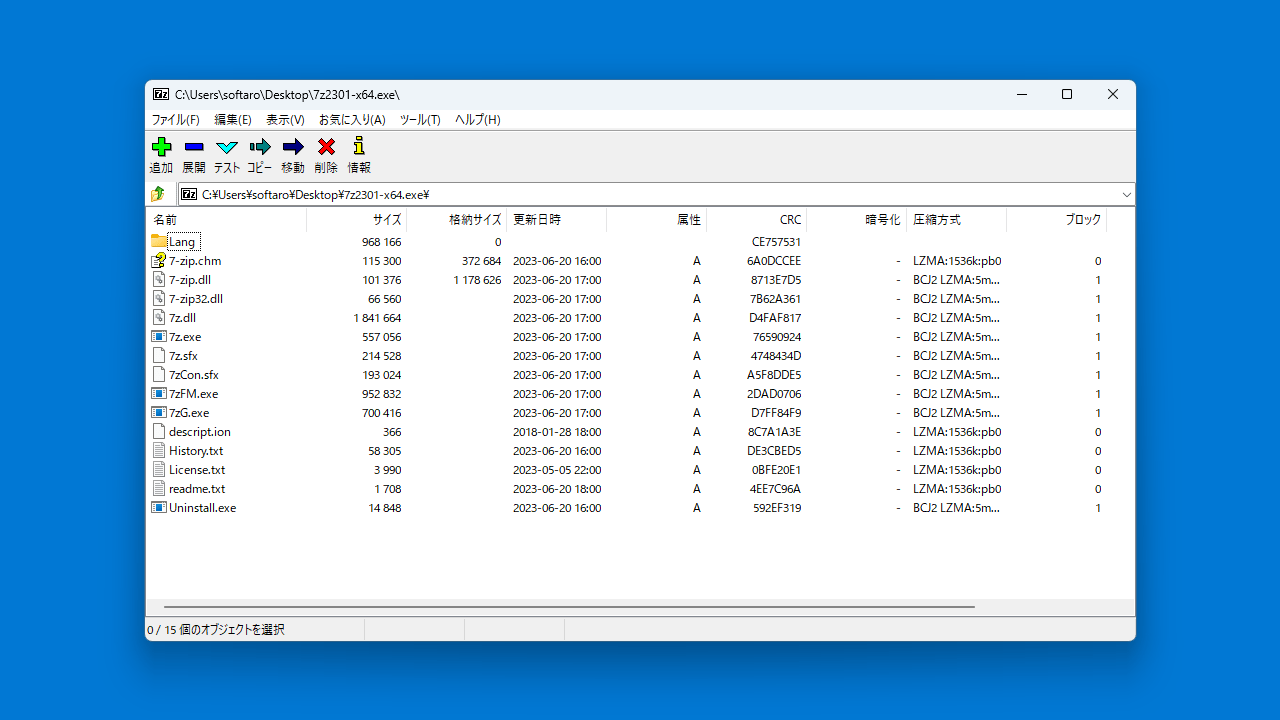Click the status text 0 / 15 個のオブジェクトを選択
Screen dimensions: 1280x720
point(216,630)
